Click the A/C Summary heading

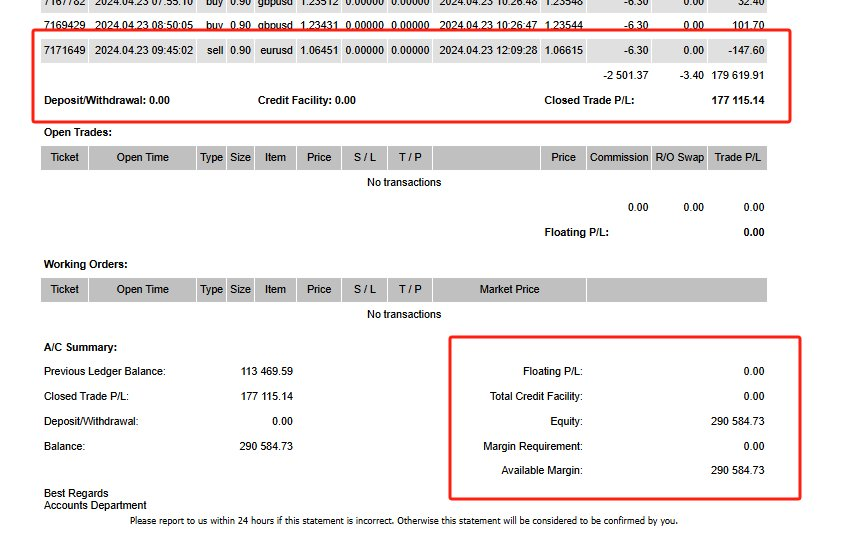click(80, 347)
